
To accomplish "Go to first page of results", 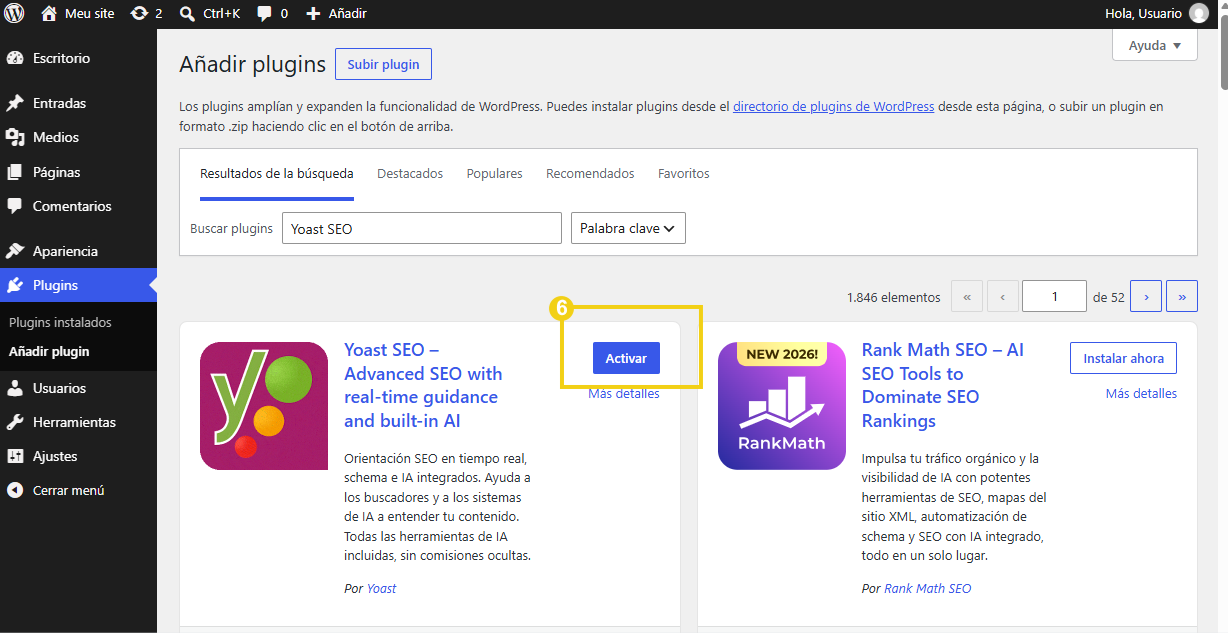I will pos(967,297).
